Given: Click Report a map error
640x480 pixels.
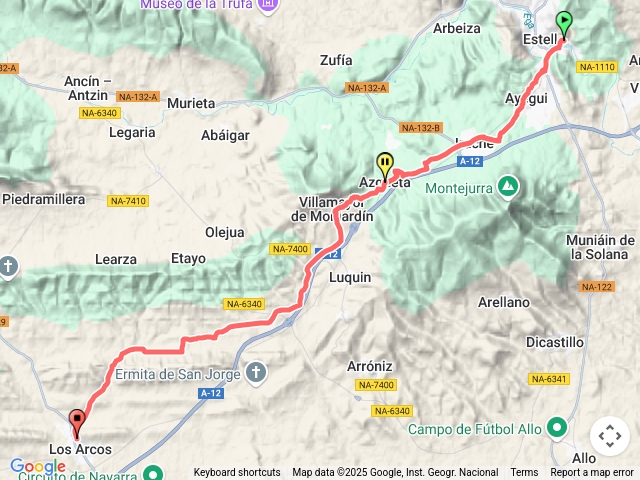Looking at the screenshot, I should coord(592,472).
